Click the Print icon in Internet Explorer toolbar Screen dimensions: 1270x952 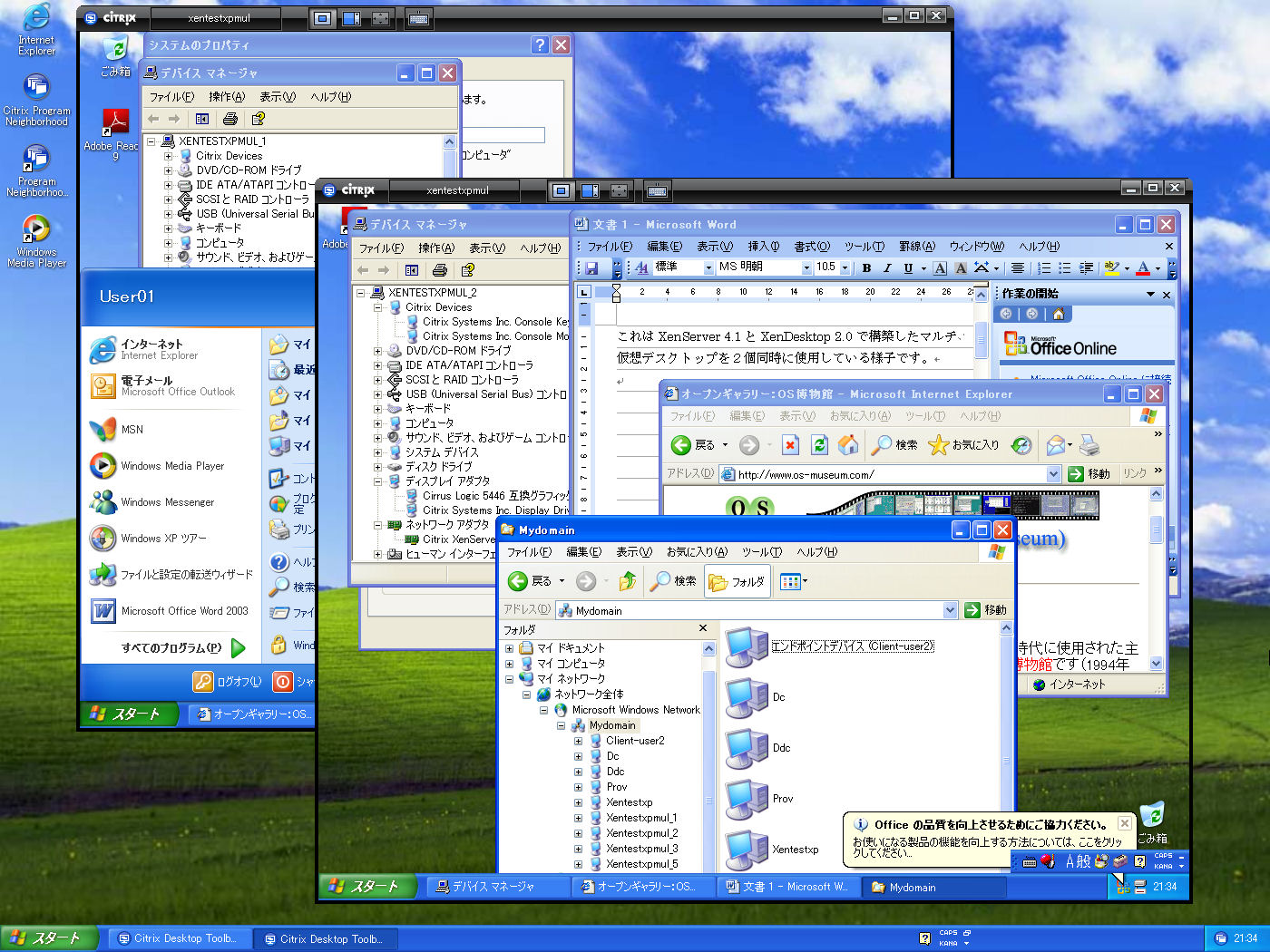pyautogui.click(x=1089, y=444)
